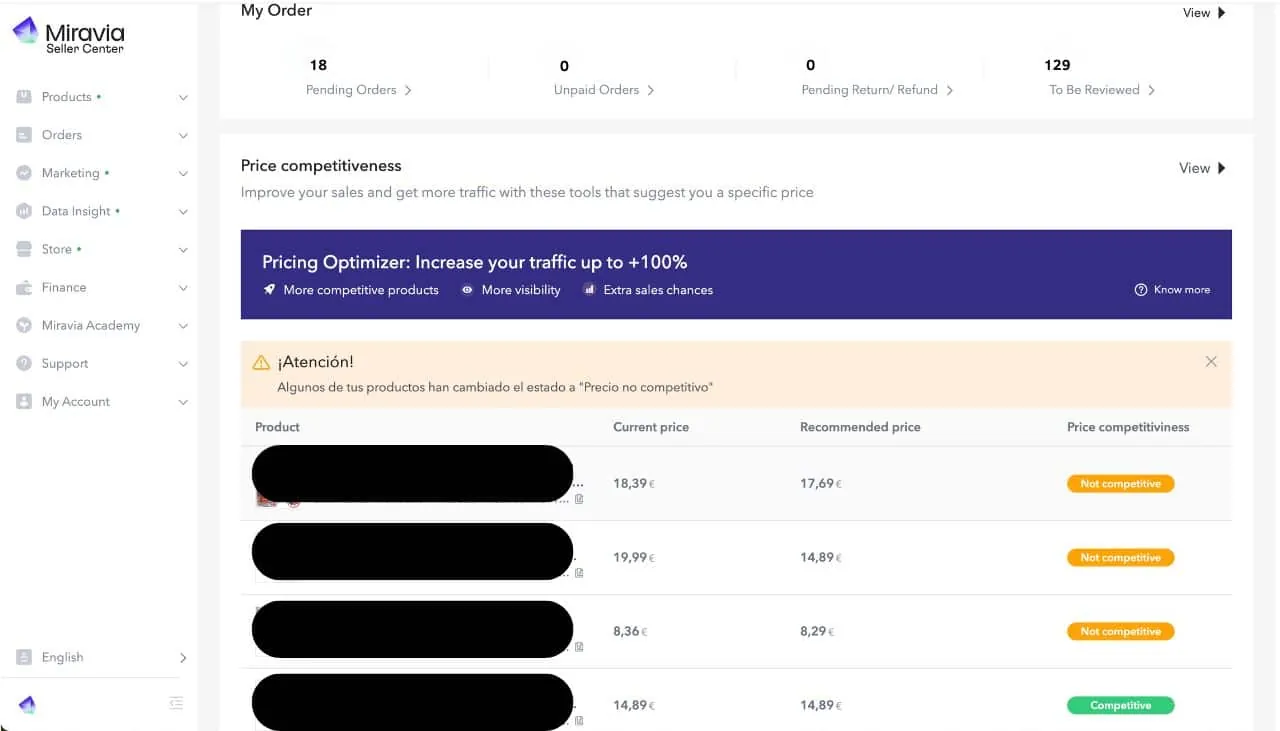Click the recommended price 17,69 €
This screenshot has height=731, width=1280.
click(x=821, y=484)
